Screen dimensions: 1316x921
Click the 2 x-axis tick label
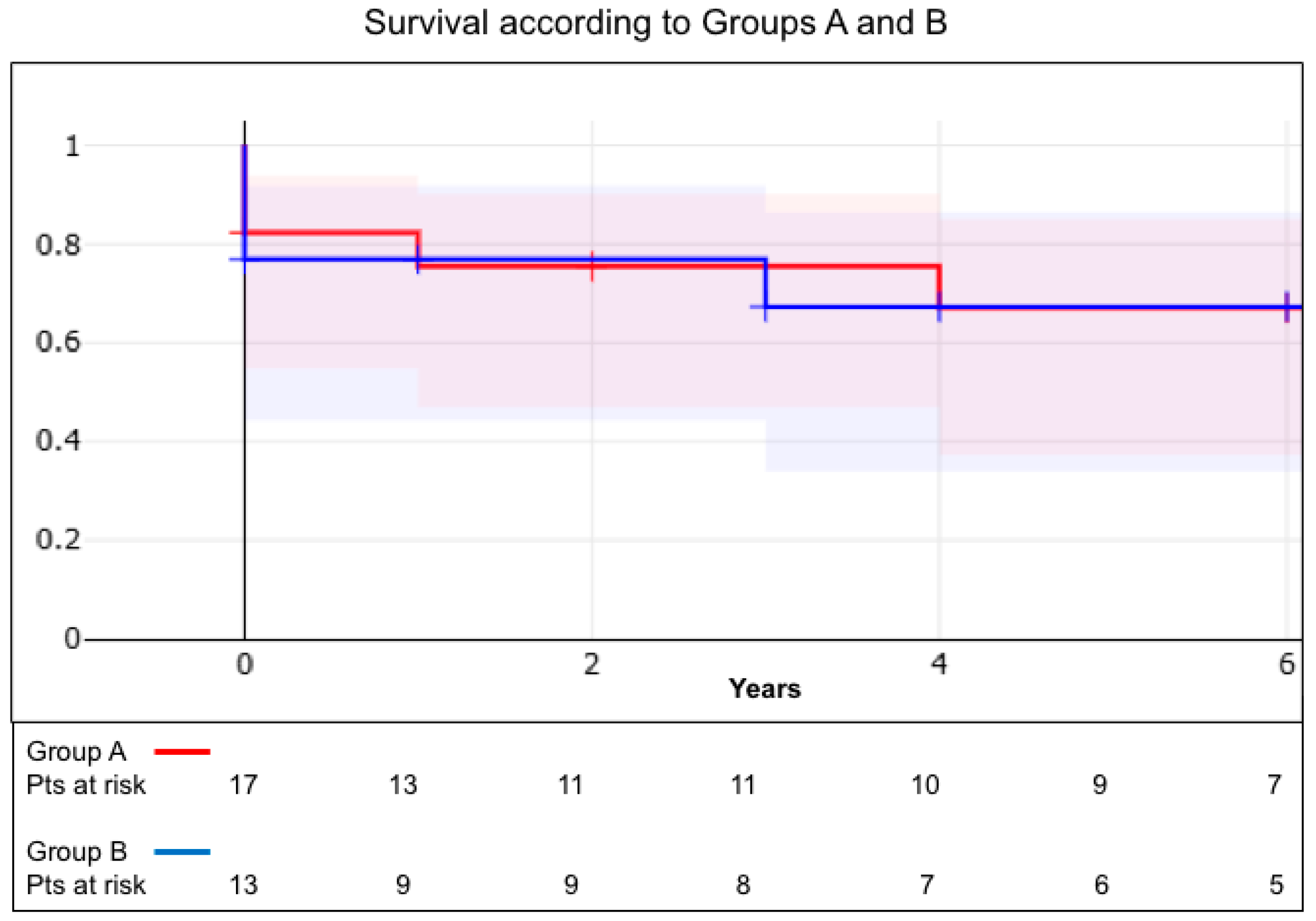tap(591, 664)
